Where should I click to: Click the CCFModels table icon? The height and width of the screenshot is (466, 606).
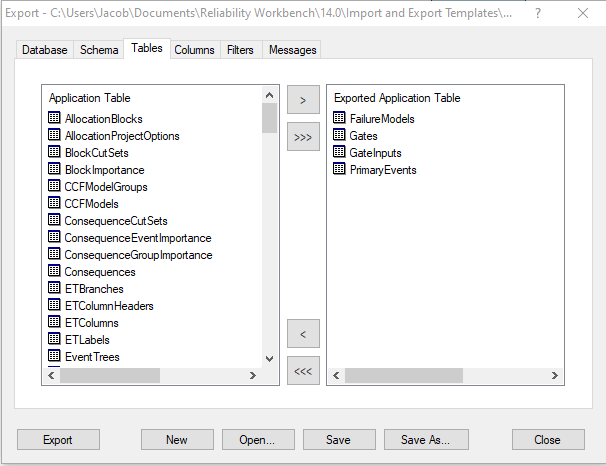coord(55,203)
